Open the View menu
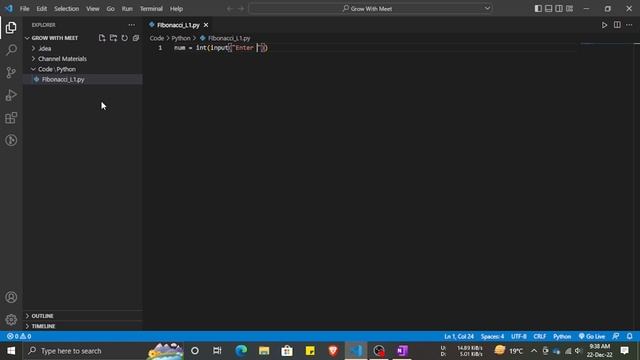 (x=93, y=9)
